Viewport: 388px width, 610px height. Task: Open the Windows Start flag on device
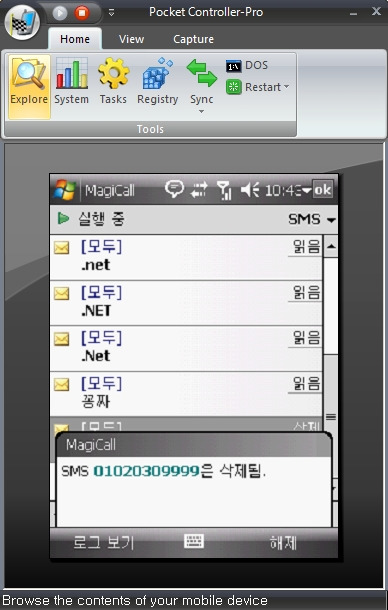[x=65, y=190]
